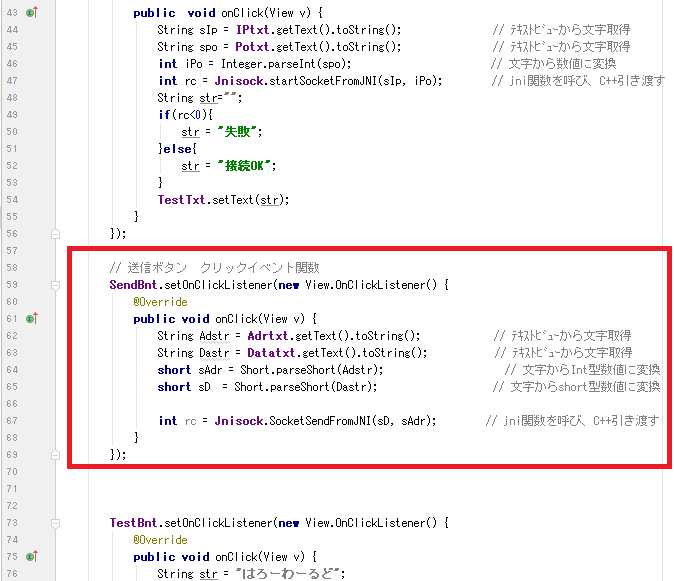Click the implements-method gutter icon on line 61
Screen dimensions: 674x581
(31, 318)
